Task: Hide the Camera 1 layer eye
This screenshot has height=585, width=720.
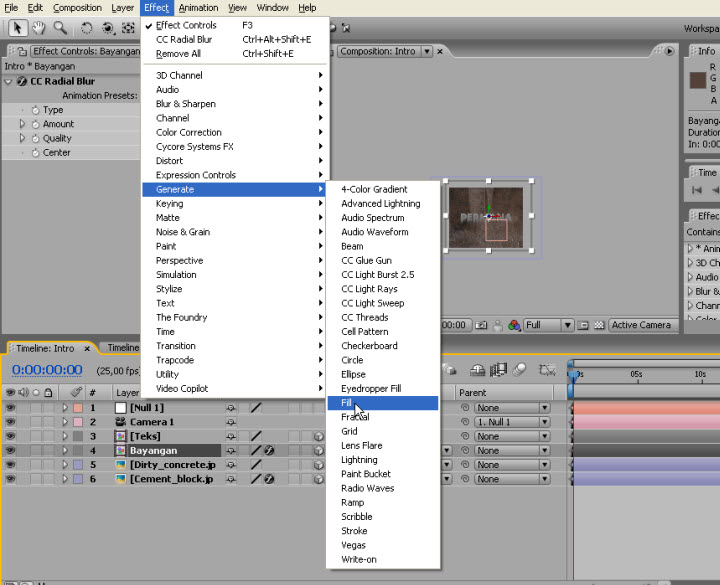Action: (10, 422)
